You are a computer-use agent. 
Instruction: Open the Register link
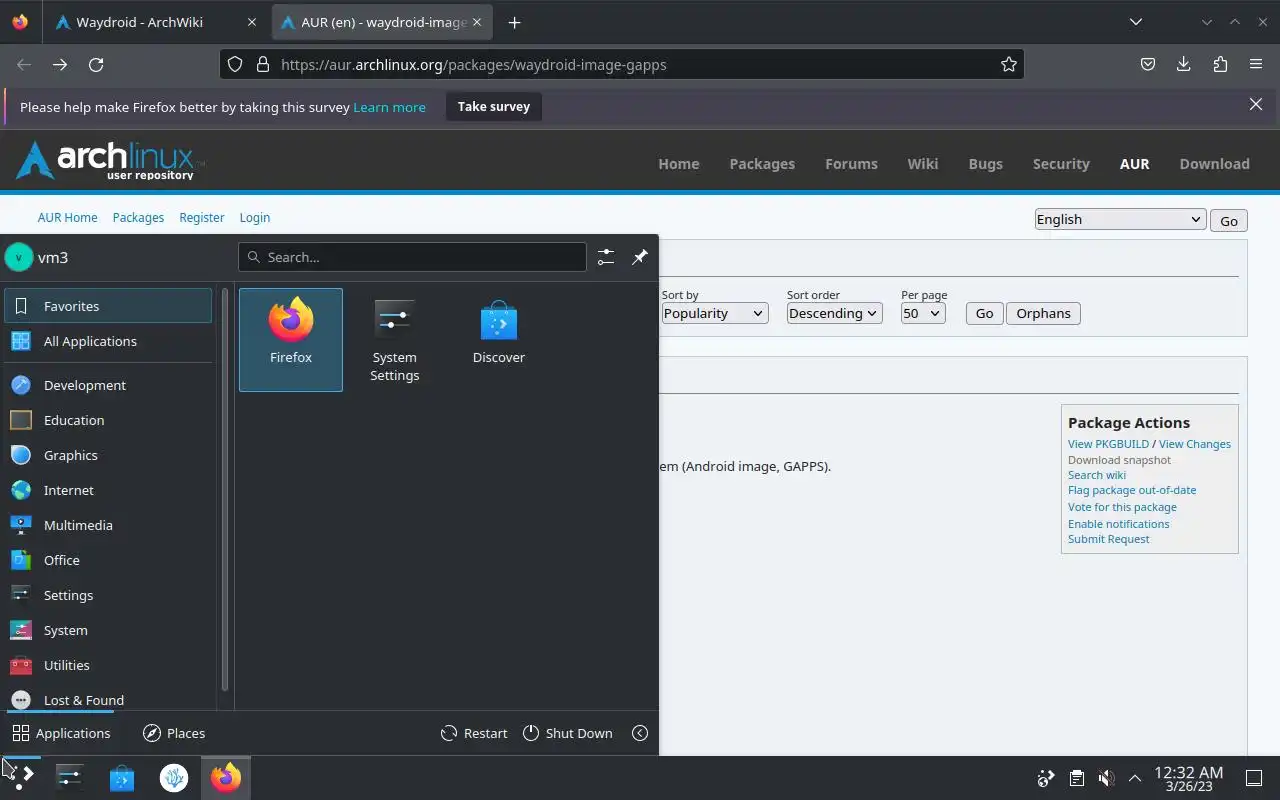[202, 217]
